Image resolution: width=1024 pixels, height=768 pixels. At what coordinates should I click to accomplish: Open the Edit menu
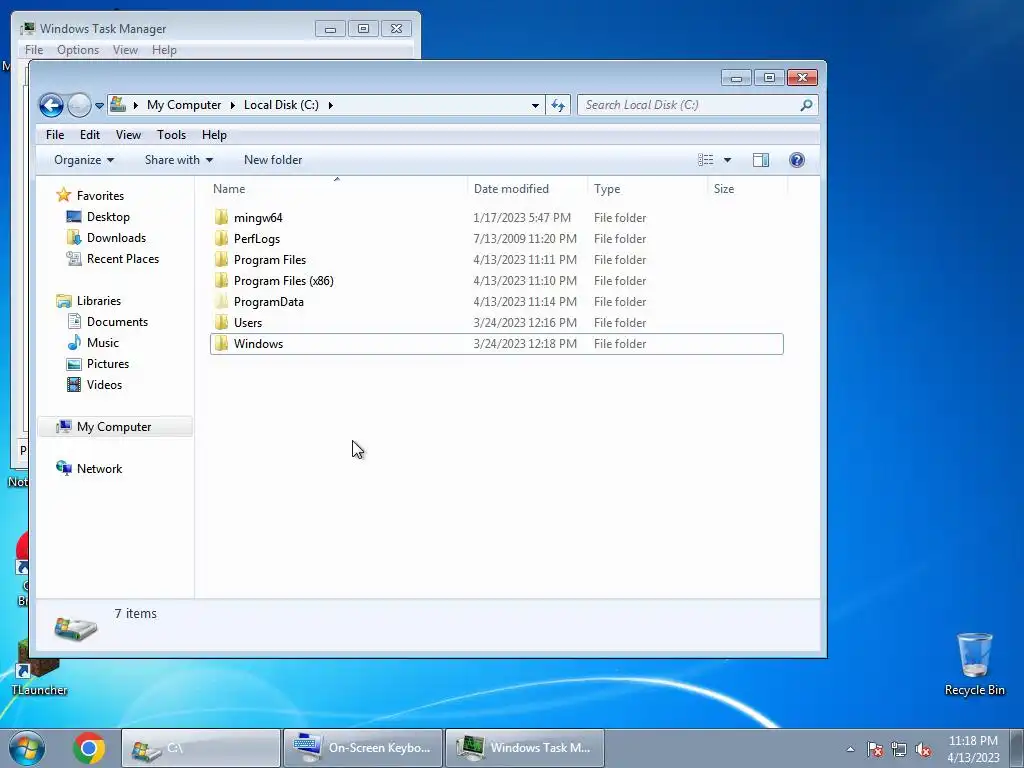[x=89, y=135]
